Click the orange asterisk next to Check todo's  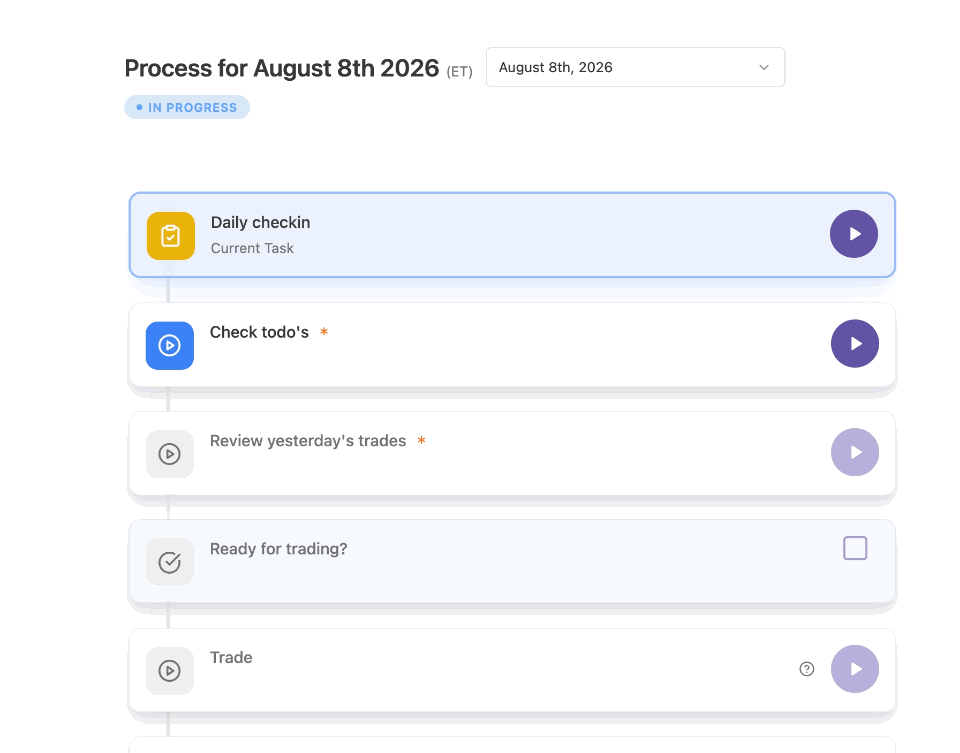tap(324, 331)
